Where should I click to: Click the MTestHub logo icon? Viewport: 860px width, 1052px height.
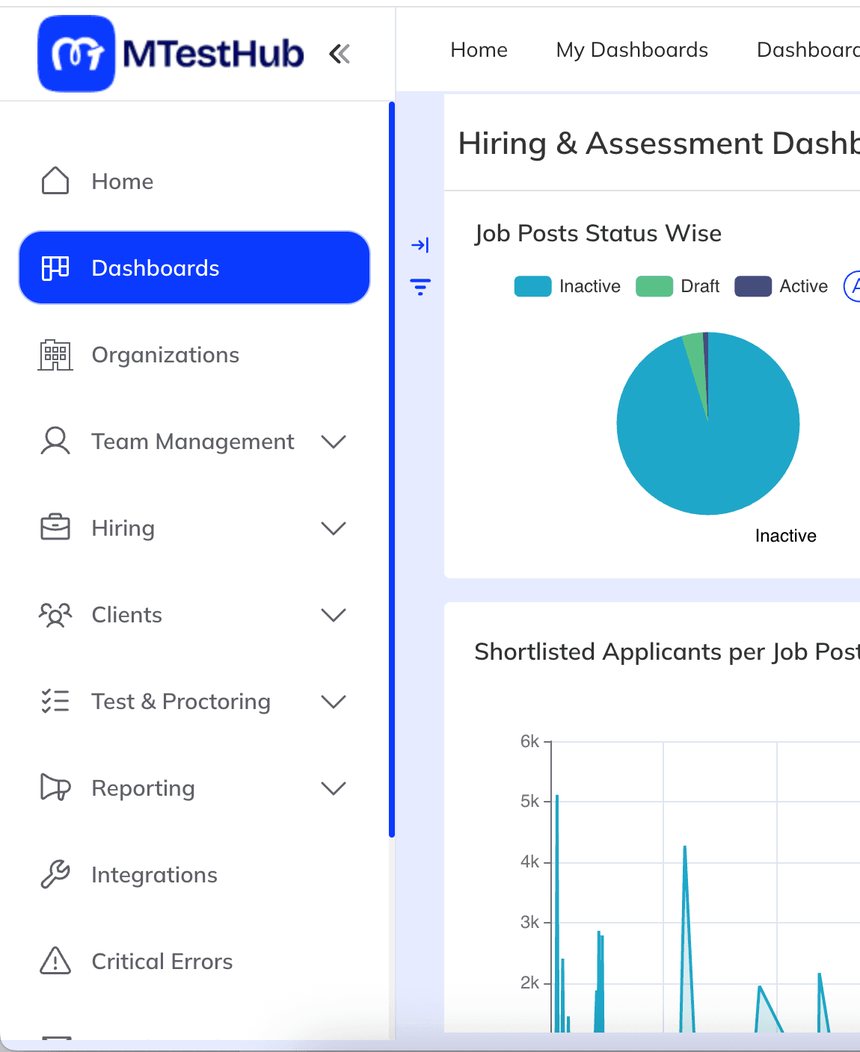pos(76,53)
